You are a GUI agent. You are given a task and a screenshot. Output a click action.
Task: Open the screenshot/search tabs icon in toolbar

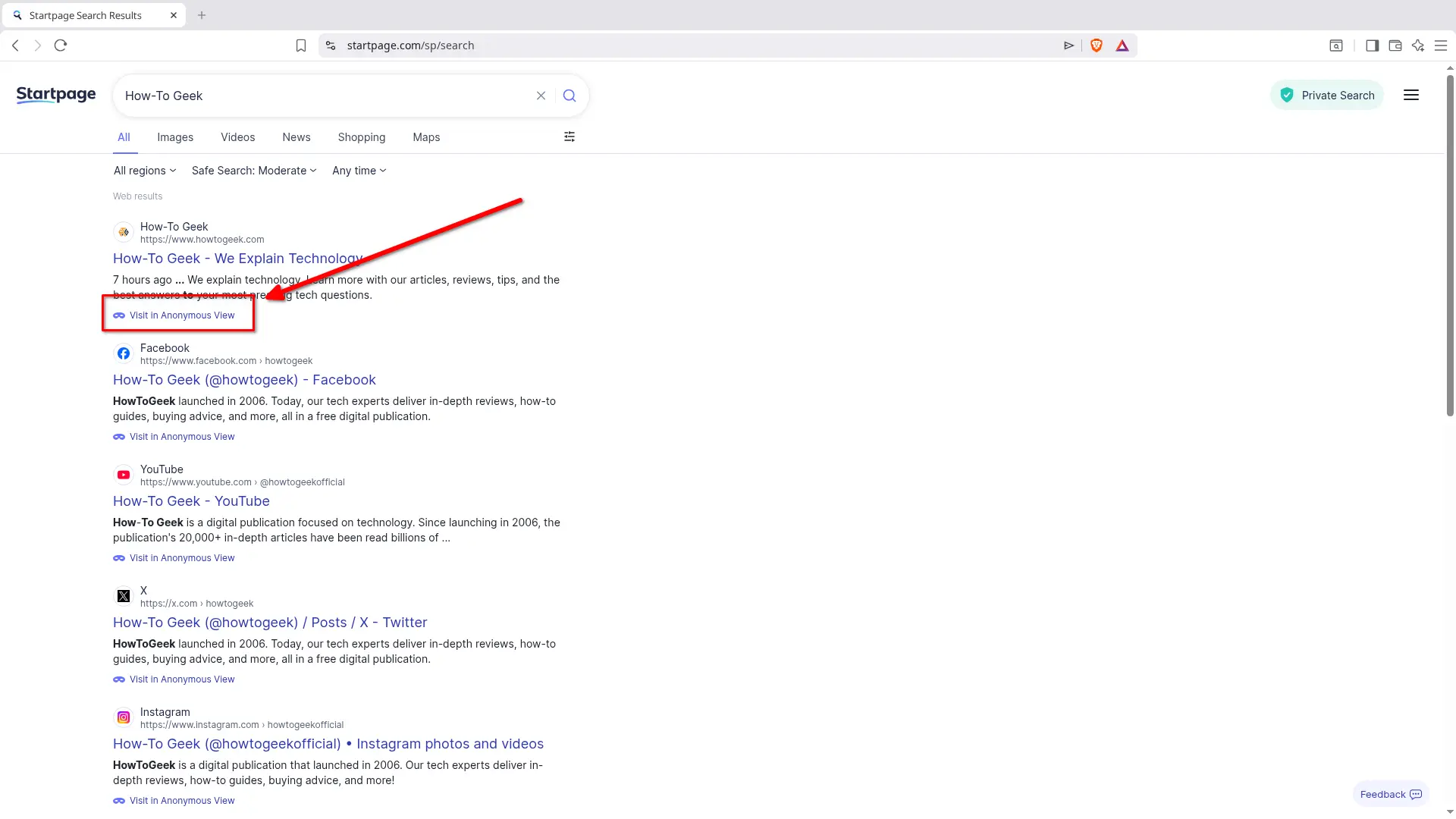point(1336,45)
